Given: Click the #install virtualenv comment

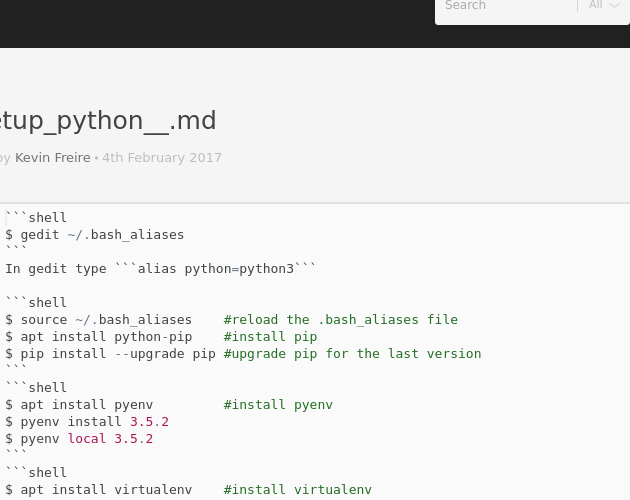Looking at the screenshot, I should tap(298, 490).
